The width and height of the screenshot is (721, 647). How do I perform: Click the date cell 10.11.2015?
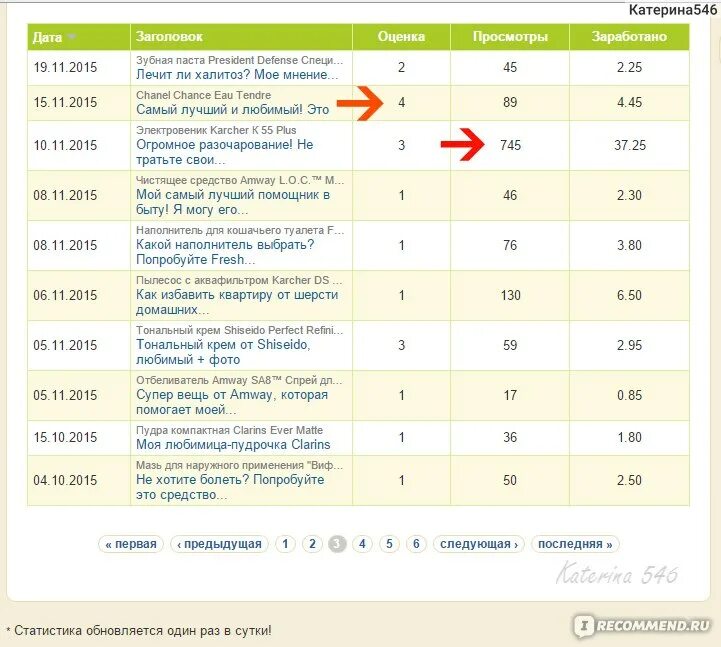coord(65,145)
